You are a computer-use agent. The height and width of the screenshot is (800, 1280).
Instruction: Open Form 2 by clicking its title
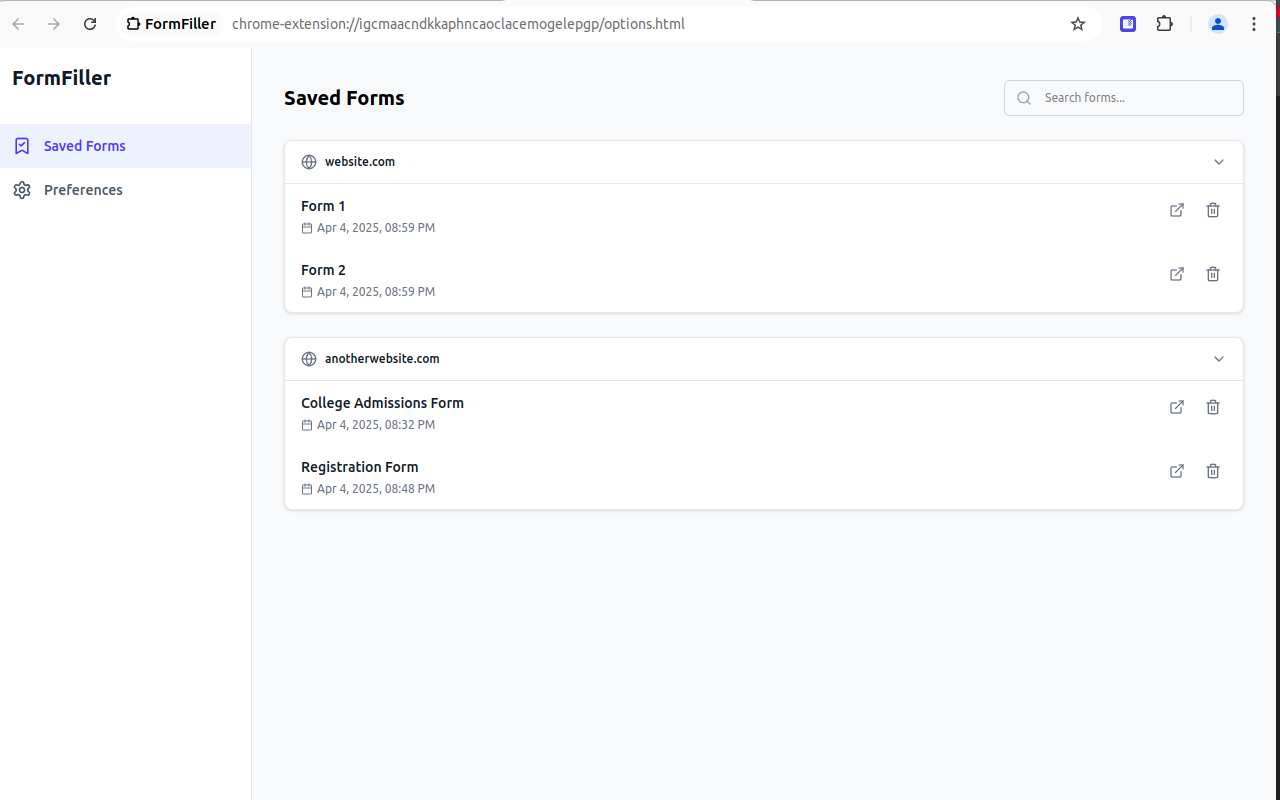click(x=323, y=269)
